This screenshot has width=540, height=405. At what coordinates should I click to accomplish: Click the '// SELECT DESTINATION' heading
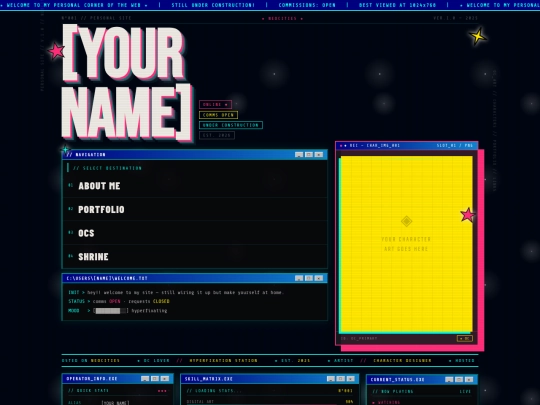pyautogui.click(x=107, y=168)
